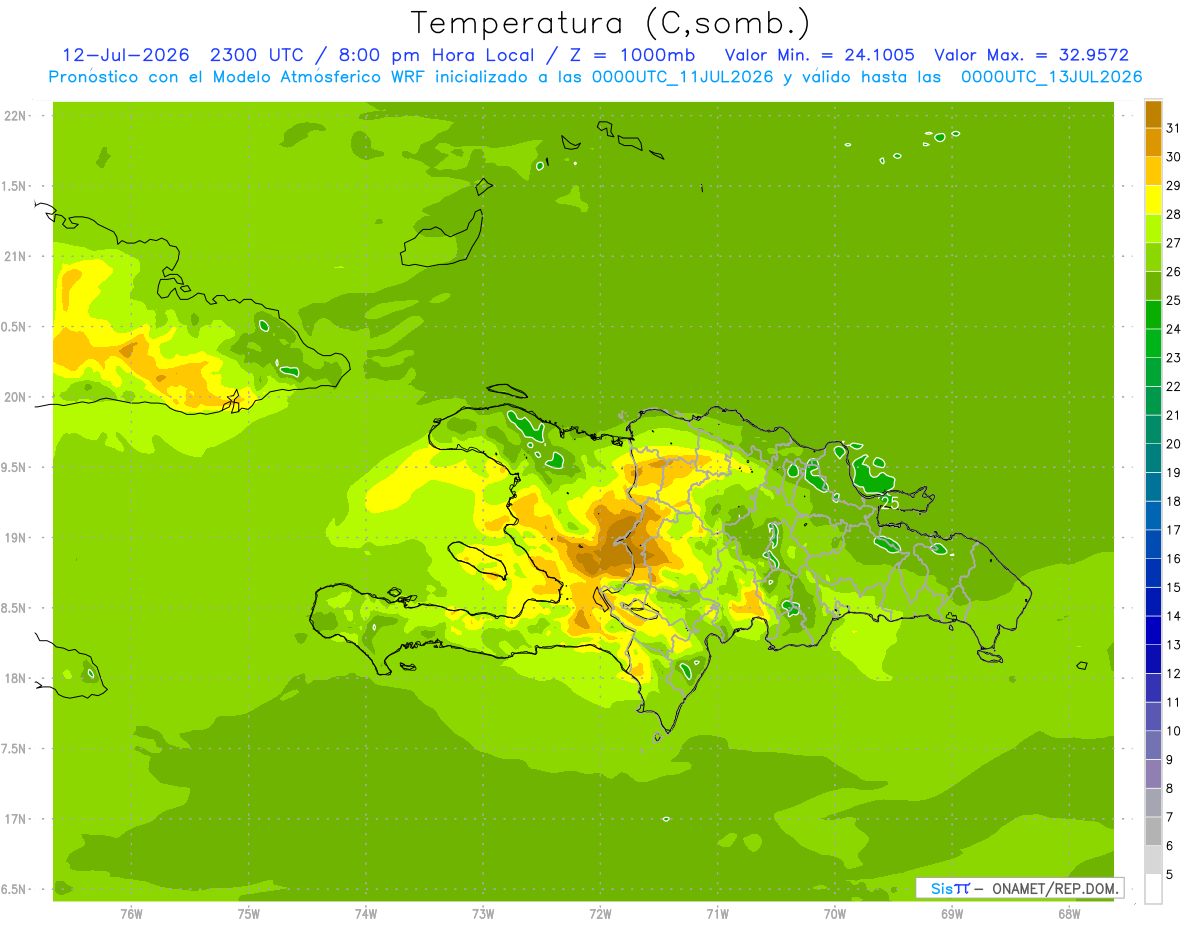Click the "75W" longitude label
This screenshot has width=1200, height=927.
tap(249, 913)
